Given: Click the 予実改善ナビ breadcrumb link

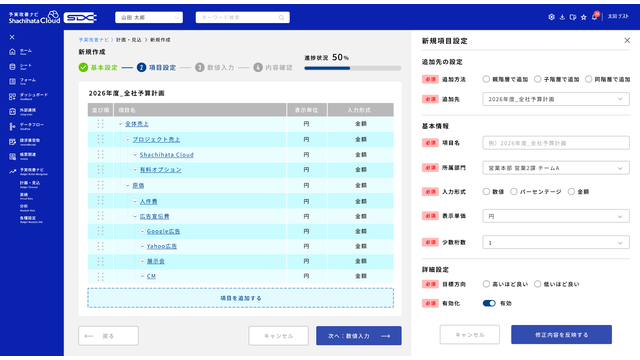Looking at the screenshot, I should [x=93, y=40].
